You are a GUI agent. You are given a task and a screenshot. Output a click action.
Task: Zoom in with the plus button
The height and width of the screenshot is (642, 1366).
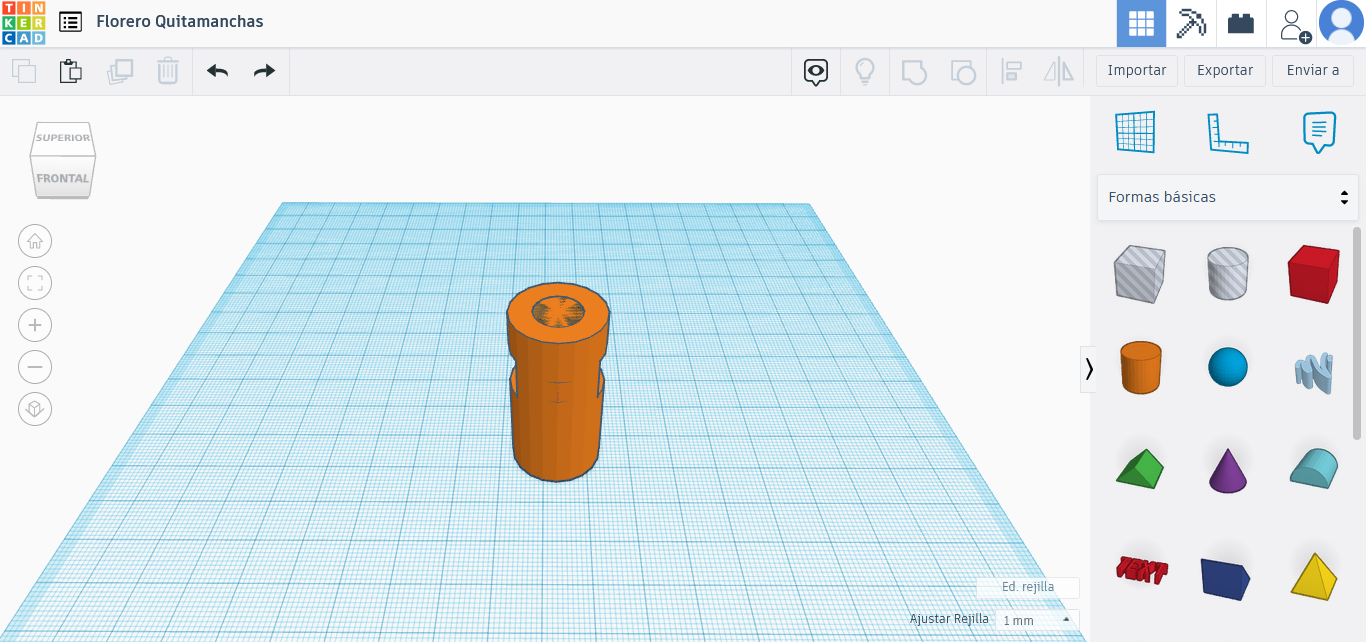pyautogui.click(x=35, y=325)
